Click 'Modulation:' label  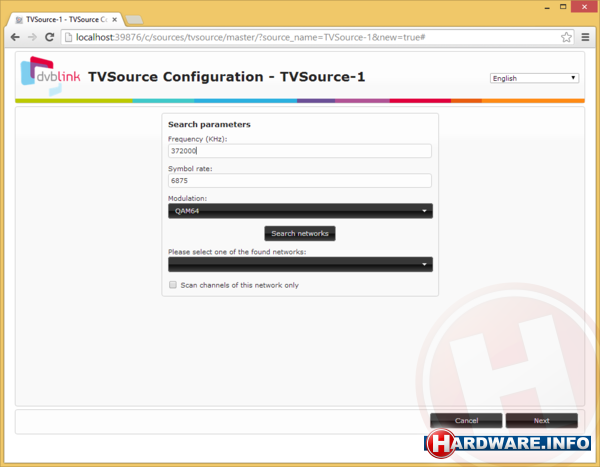(188, 198)
